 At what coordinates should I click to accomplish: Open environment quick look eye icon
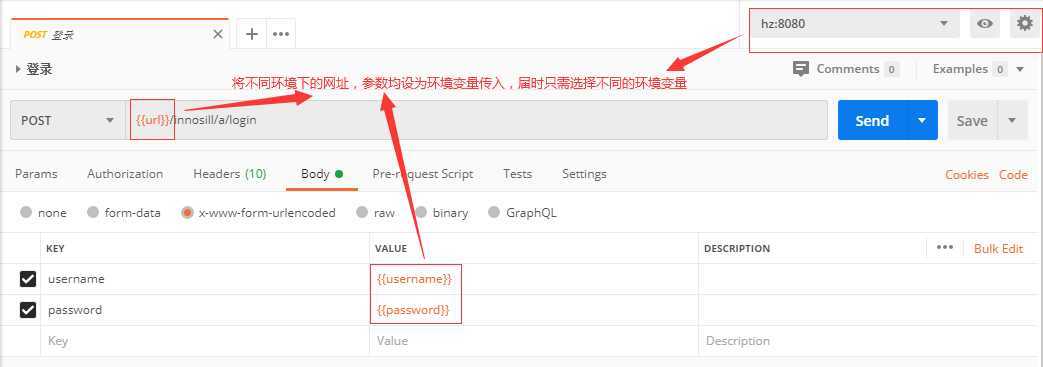point(984,24)
